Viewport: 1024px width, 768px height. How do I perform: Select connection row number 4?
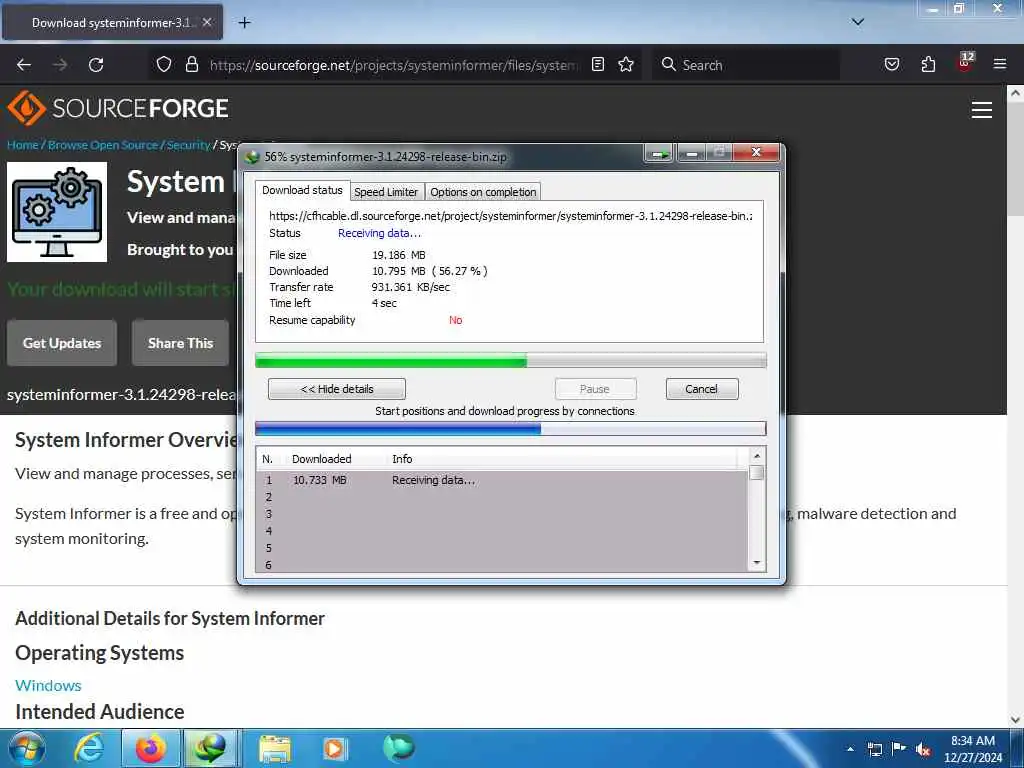tap(502, 531)
